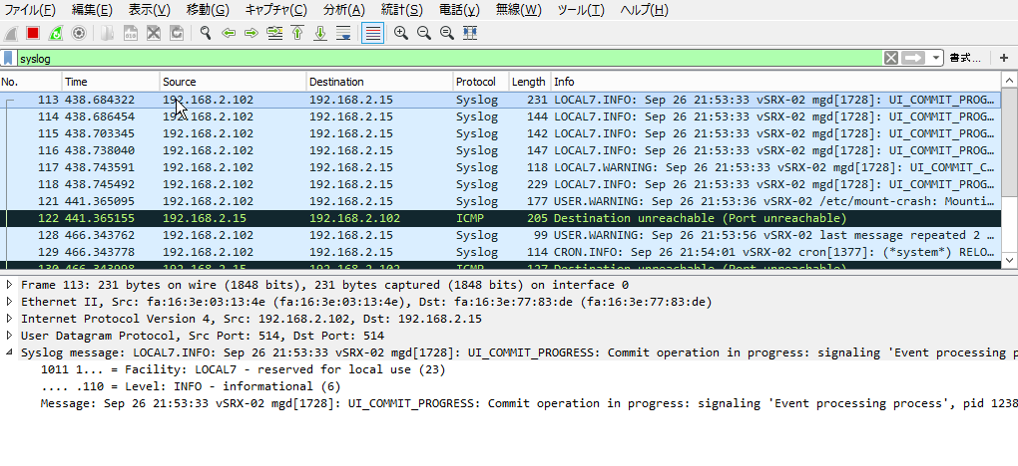Viewport: 1018px width, 466px height.
Task: Clear the display filter with the X button
Action: [891, 58]
